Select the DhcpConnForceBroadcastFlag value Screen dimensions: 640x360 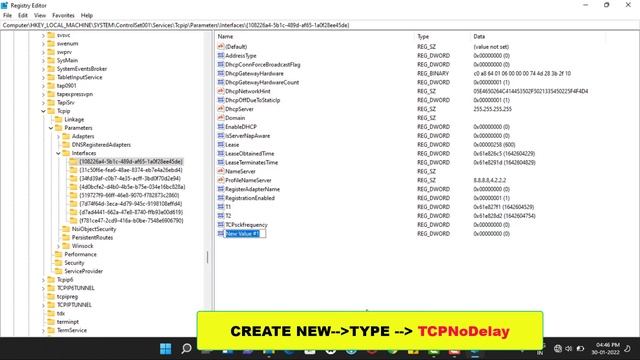pos(262,64)
